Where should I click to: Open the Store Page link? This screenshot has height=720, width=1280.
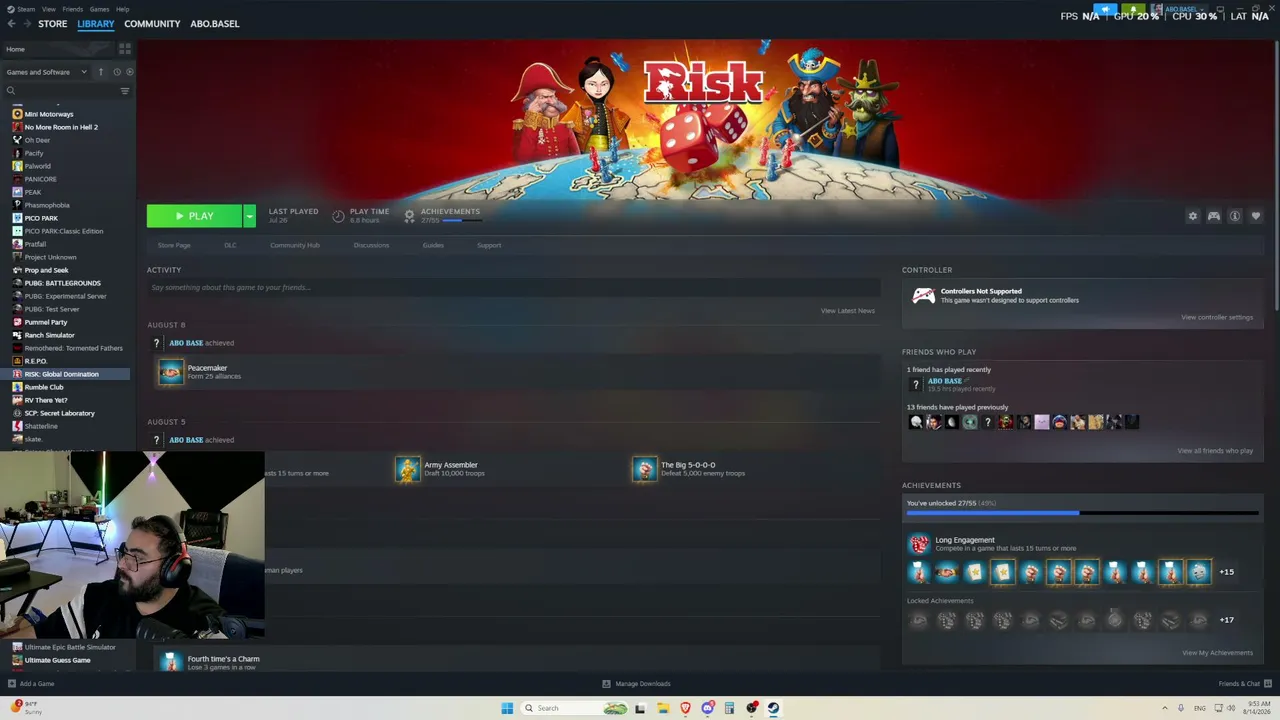174,245
